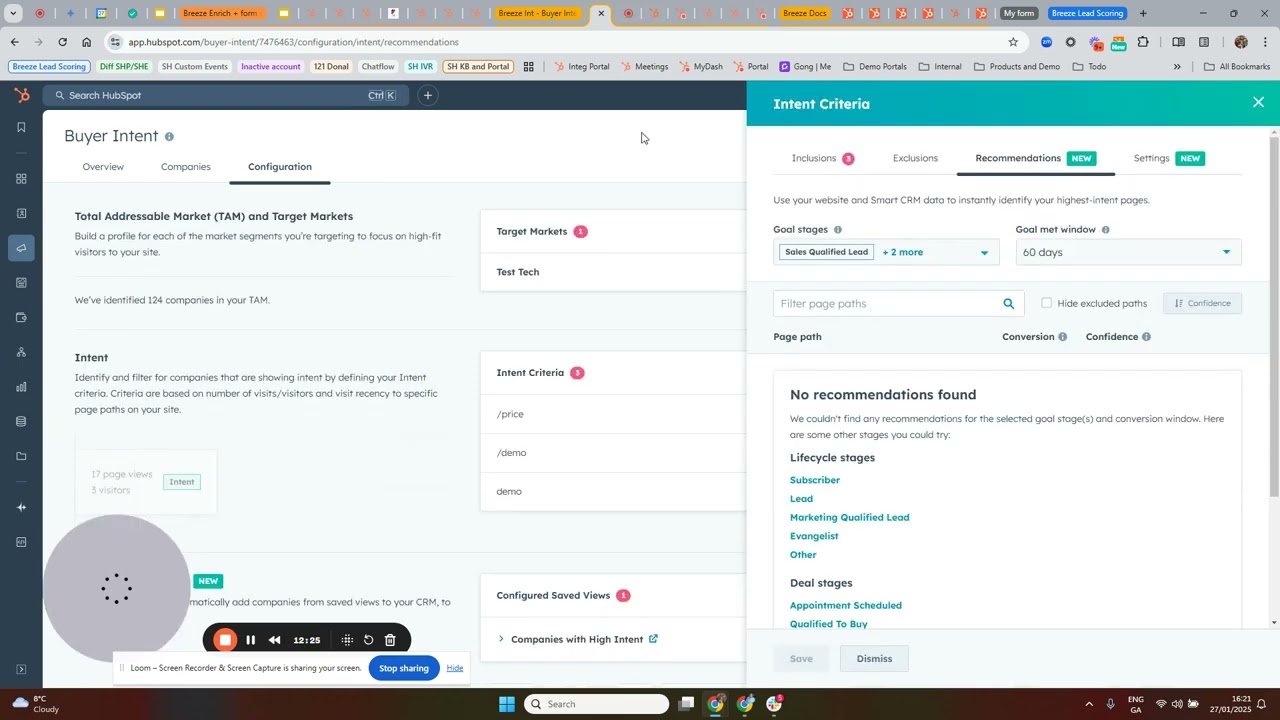
Task: Open the browser tab list dropdown
Action: 13,13
